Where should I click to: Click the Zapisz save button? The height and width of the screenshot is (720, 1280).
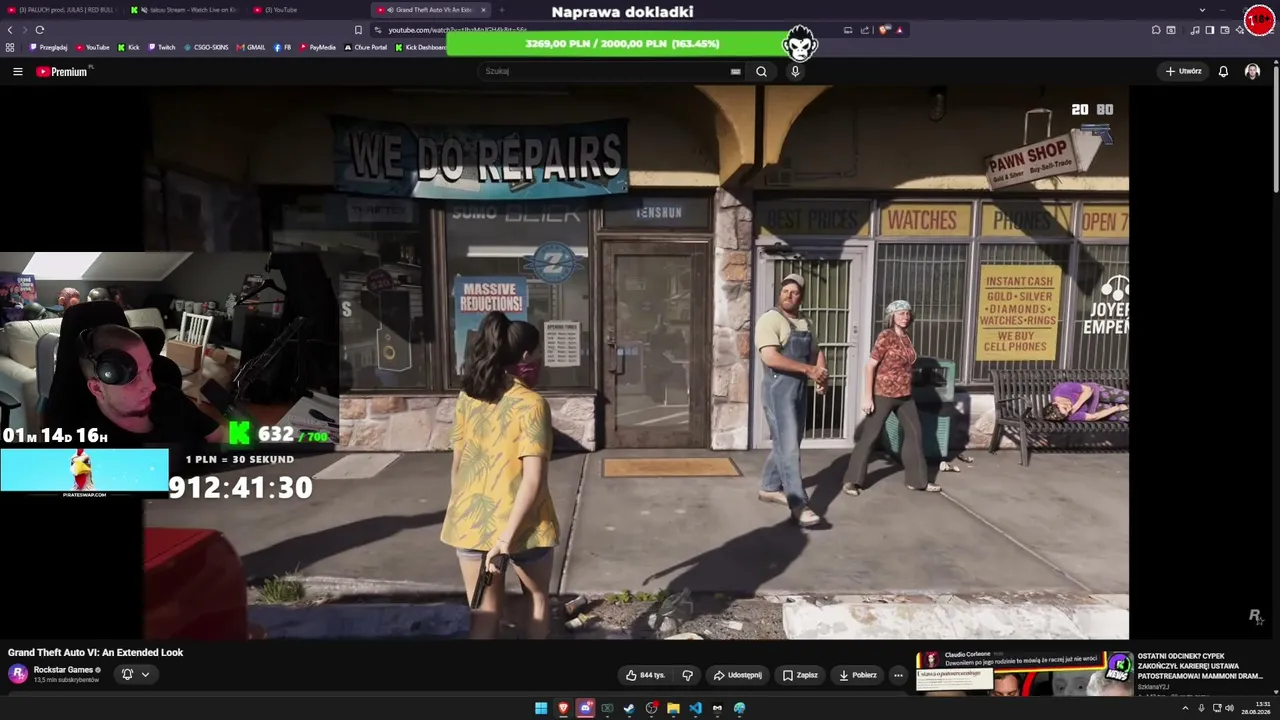coord(800,675)
